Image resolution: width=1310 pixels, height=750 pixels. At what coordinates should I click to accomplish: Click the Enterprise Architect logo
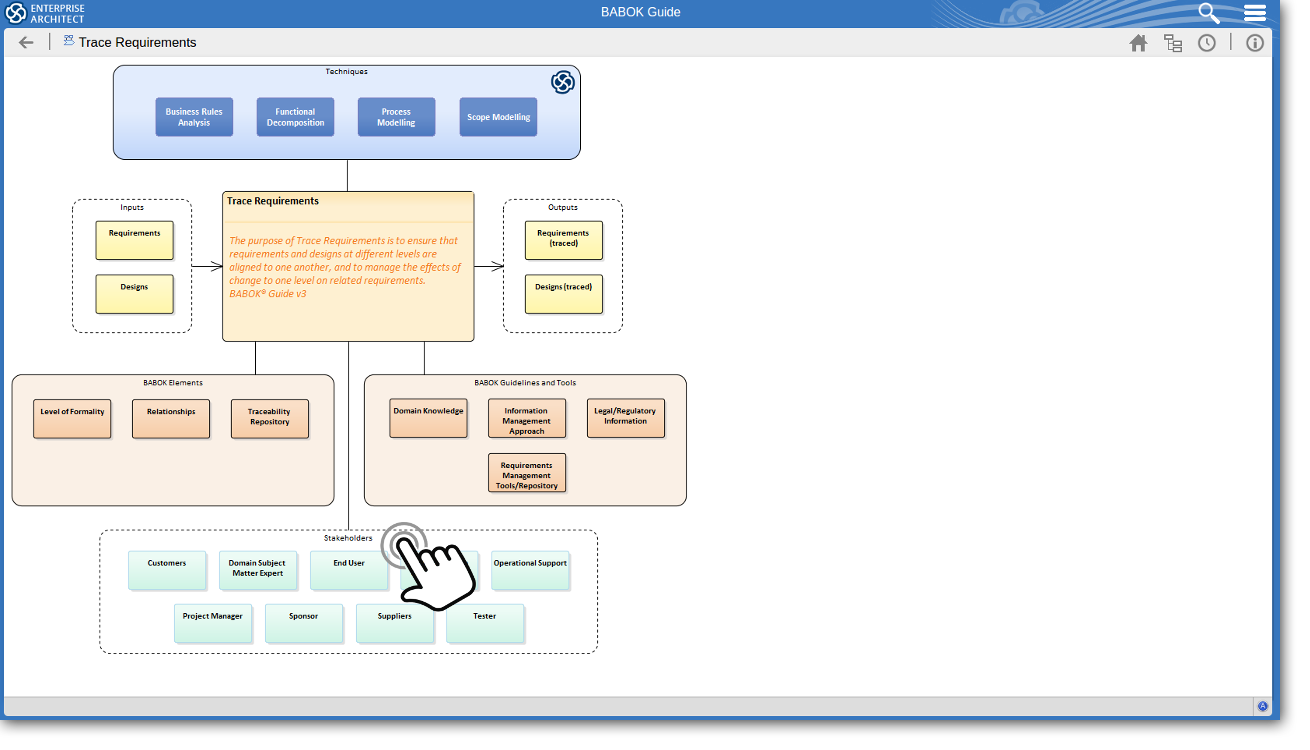point(45,13)
